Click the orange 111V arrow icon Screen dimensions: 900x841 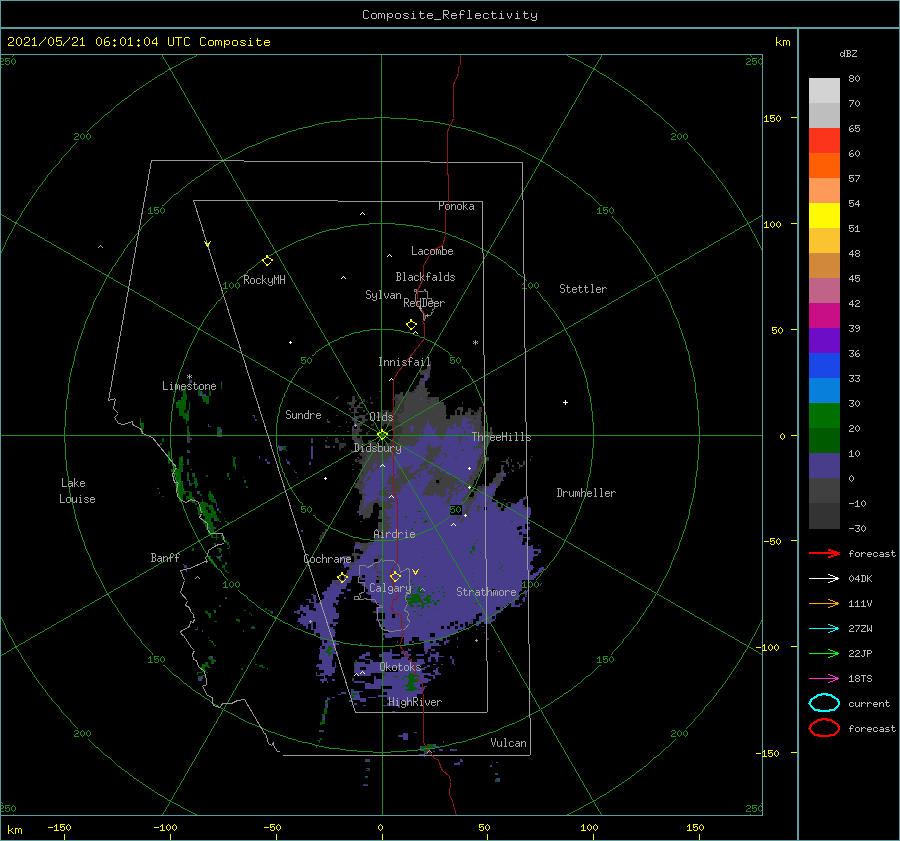point(824,603)
